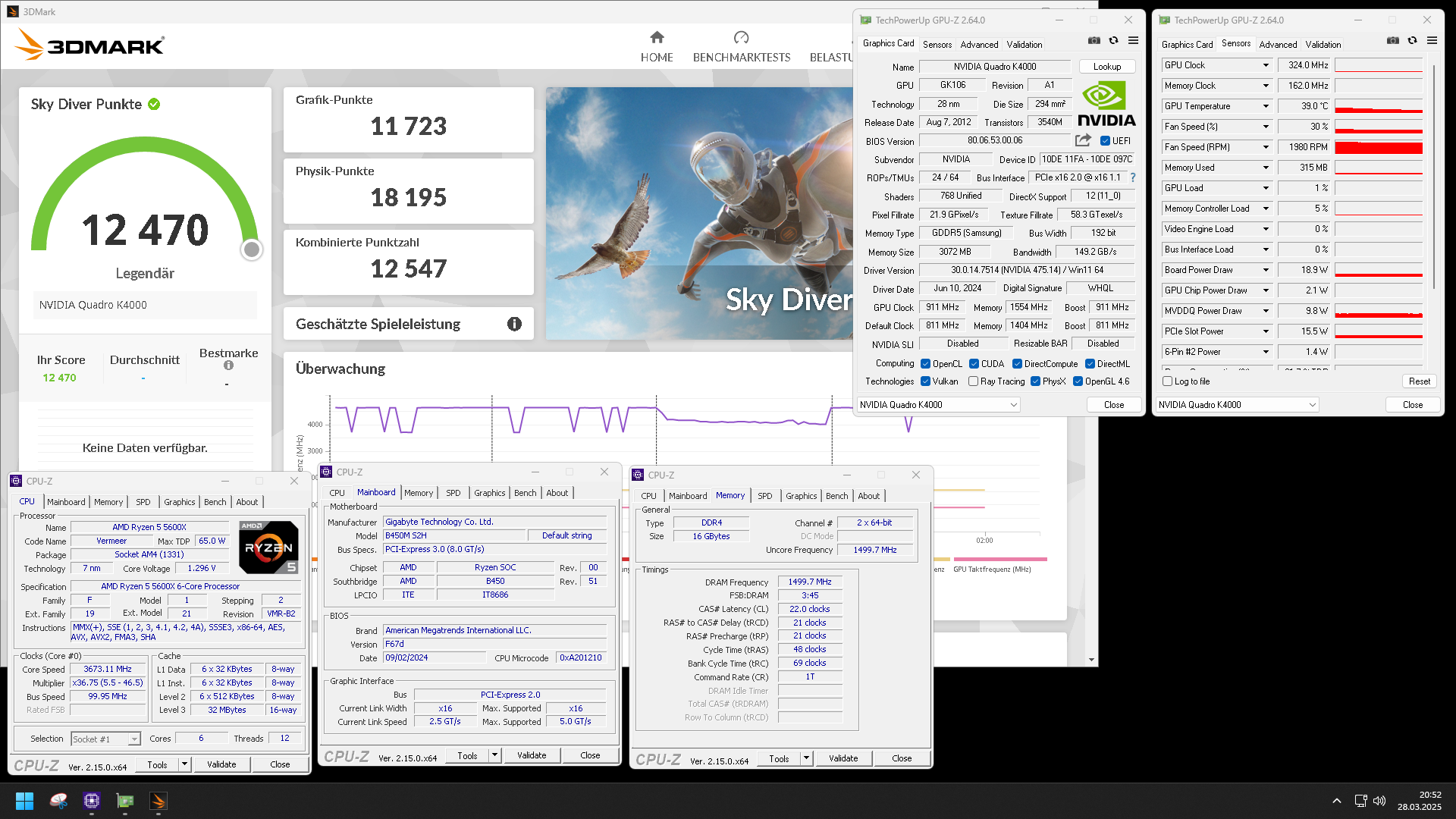1456x819 pixels.
Task: Click GPU-Z Sensors vertical scrollbar
Action: (x=1432, y=176)
